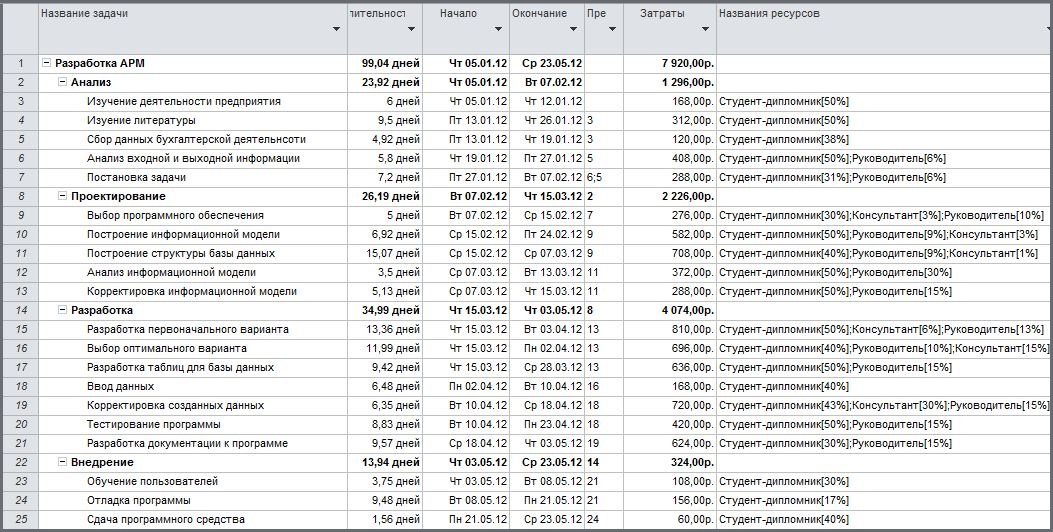Select the Ввод данных task cell

pyautogui.click(x=120, y=386)
